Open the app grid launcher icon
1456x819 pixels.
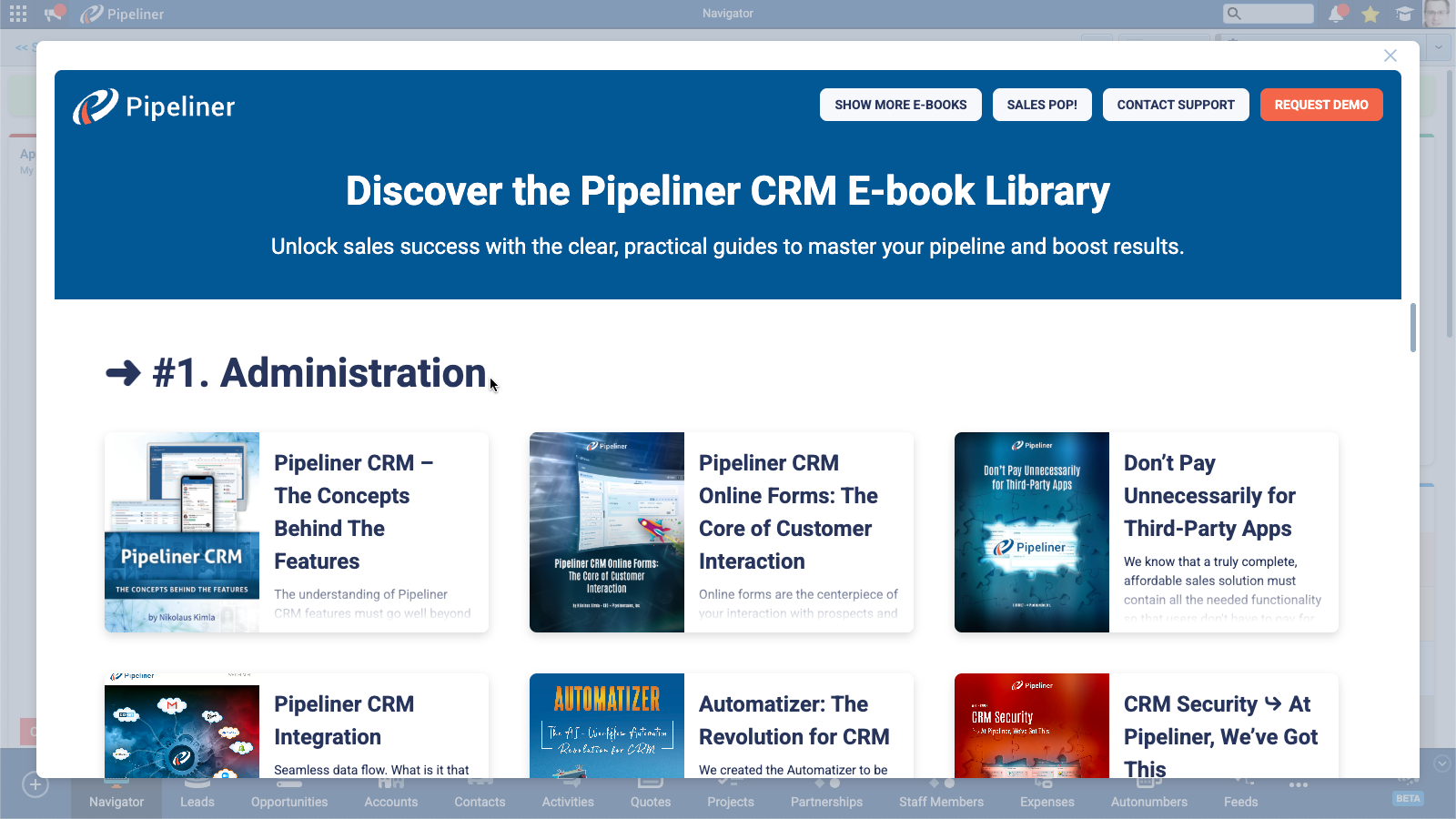click(18, 14)
